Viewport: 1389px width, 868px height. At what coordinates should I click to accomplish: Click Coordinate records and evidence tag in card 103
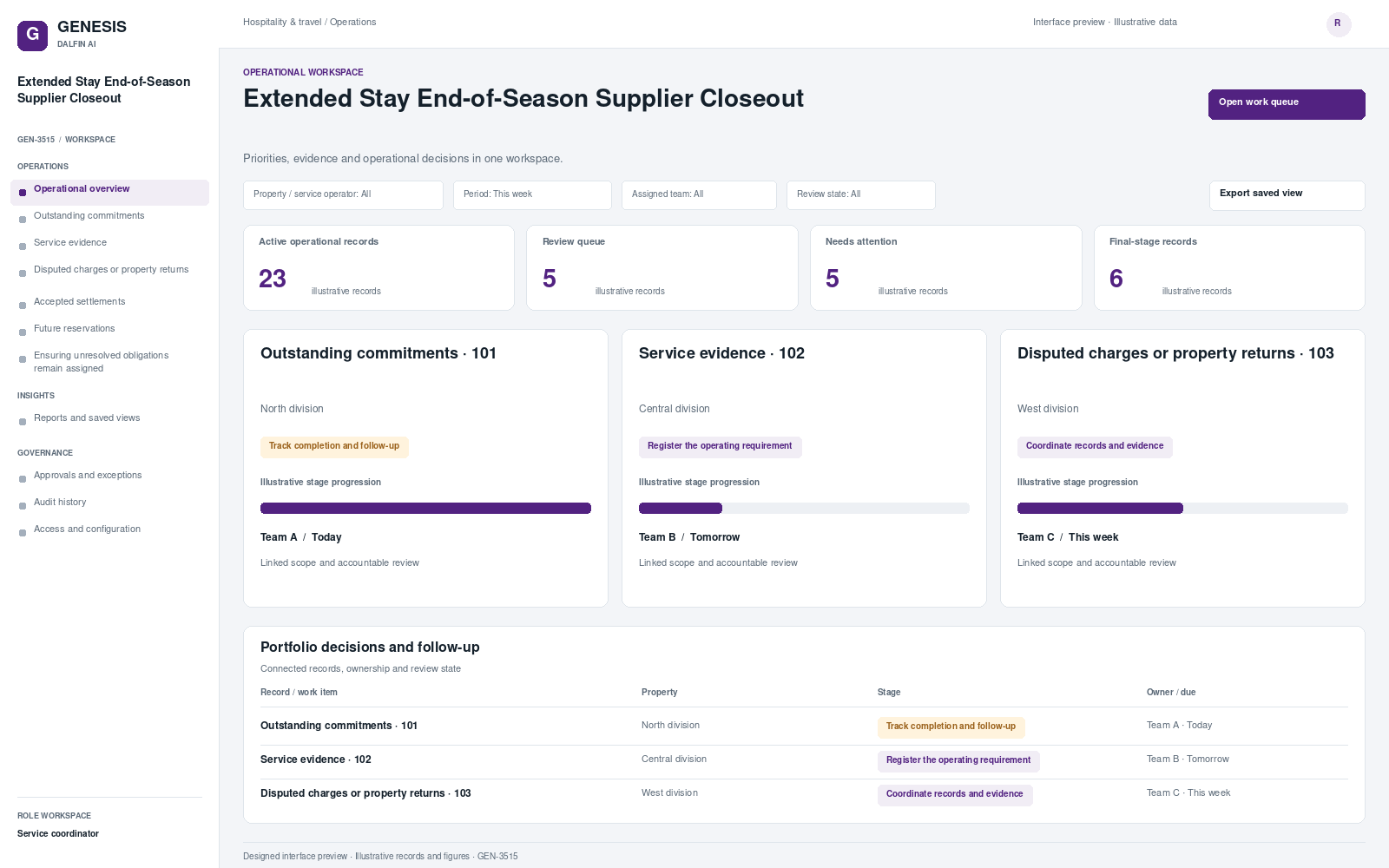(1095, 447)
